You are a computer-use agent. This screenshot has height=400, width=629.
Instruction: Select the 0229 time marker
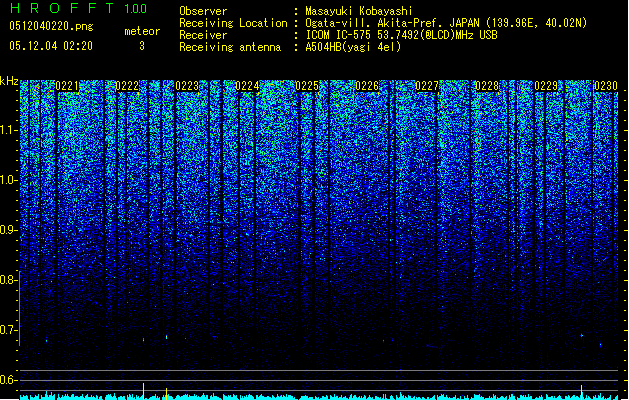(546, 86)
